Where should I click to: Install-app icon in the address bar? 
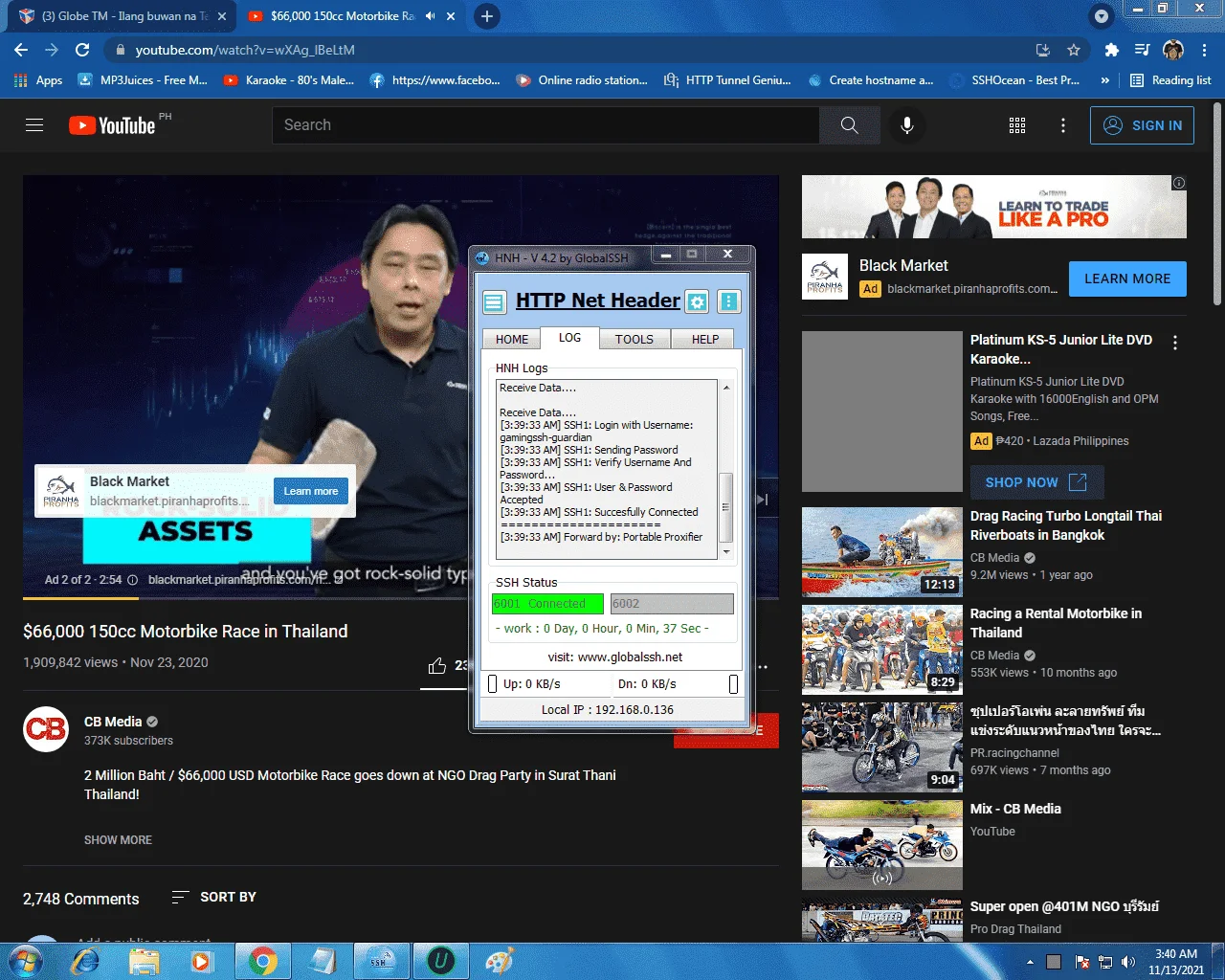[1043, 50]
